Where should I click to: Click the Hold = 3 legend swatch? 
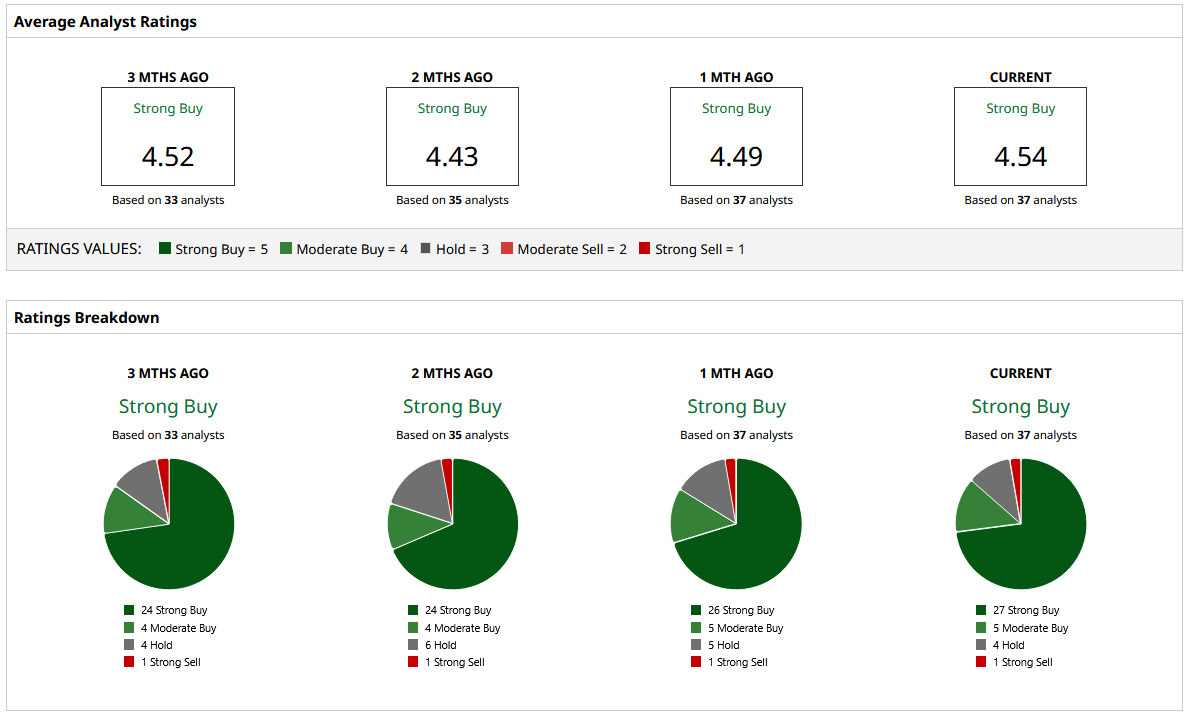426,248
